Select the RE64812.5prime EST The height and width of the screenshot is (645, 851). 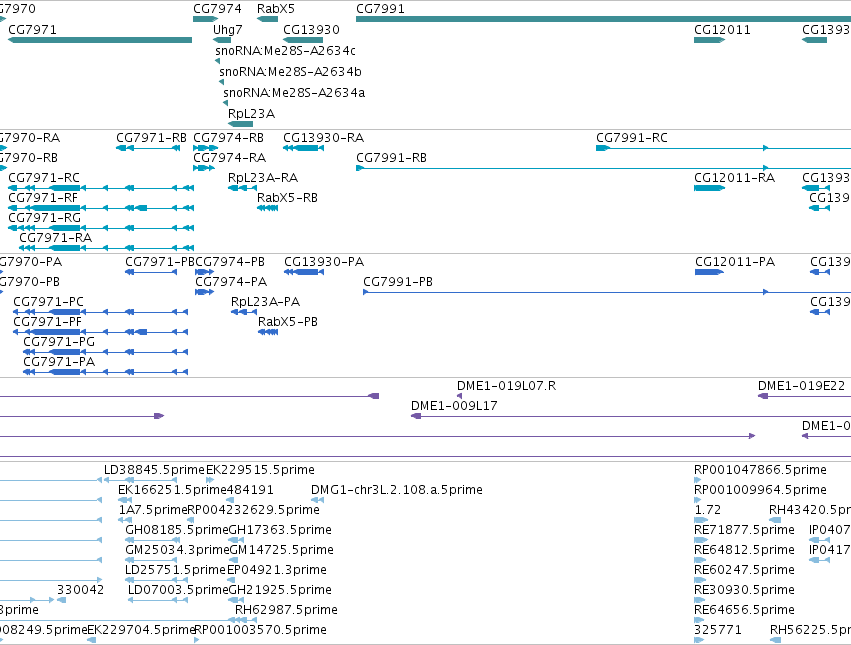pyautogui.click(x=701, y=560)
